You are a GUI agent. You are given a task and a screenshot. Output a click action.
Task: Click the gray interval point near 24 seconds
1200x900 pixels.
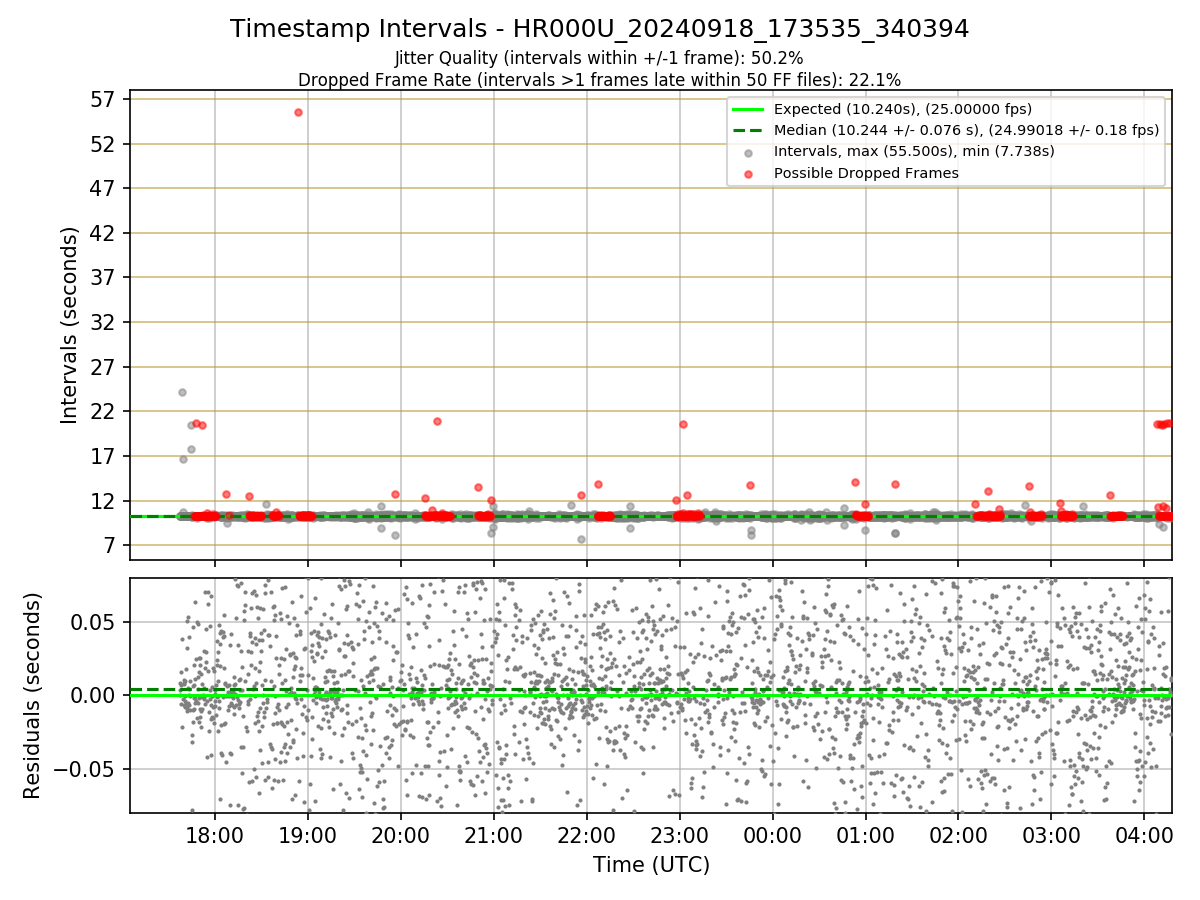(182, 392)
